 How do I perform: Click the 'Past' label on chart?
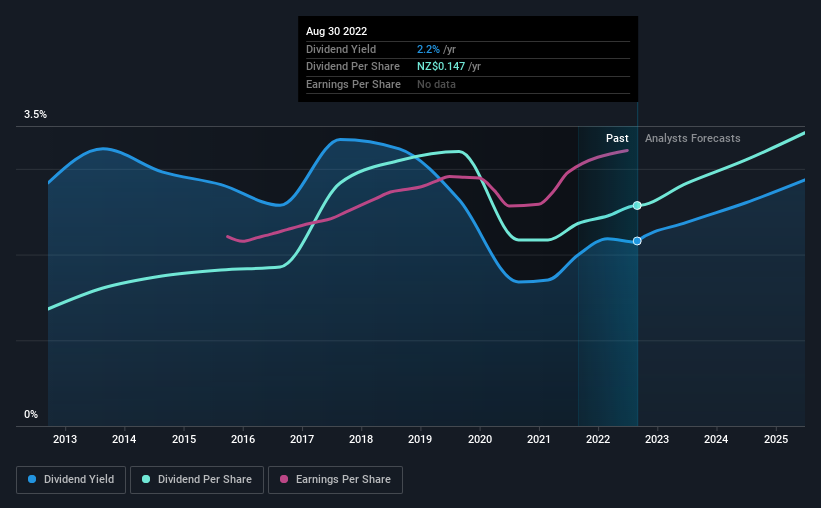617,138
